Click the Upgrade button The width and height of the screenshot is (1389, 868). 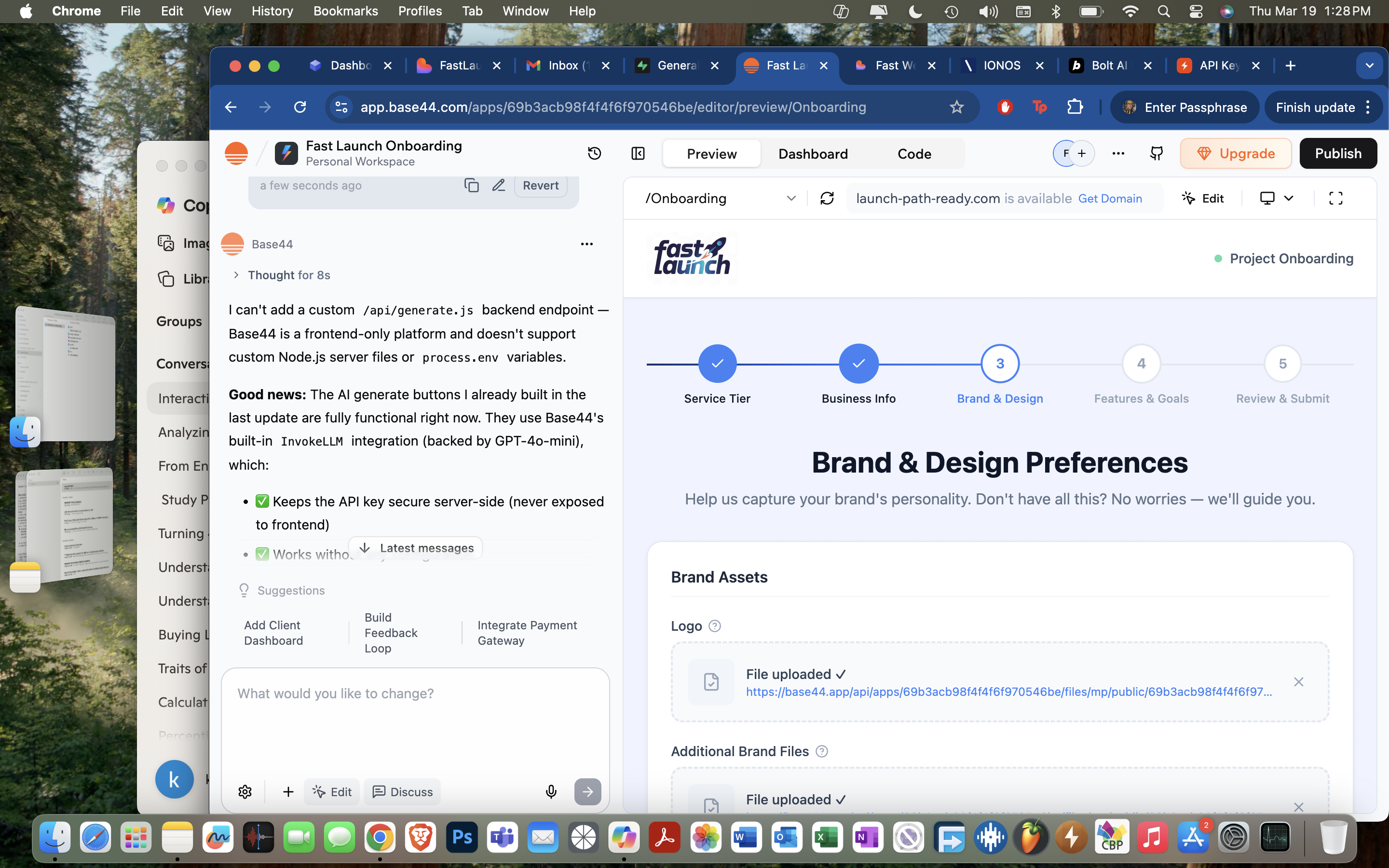coord(1236,153)
